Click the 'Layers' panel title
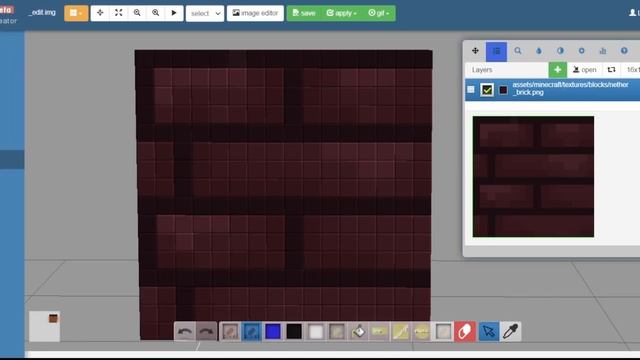This screenshot has height=360, width=640. pyautogui.click(x=482, y=70)
